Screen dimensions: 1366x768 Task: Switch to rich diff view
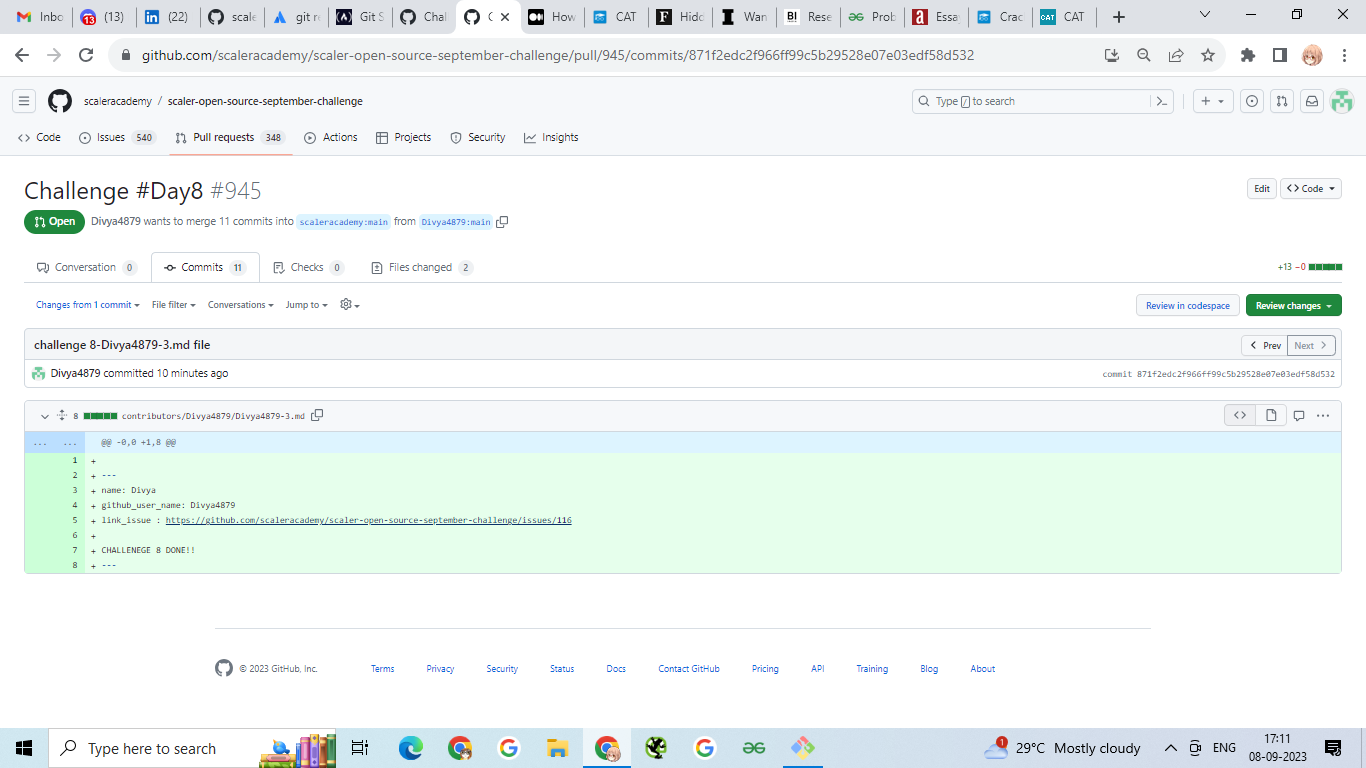[x=1270, y=414]
